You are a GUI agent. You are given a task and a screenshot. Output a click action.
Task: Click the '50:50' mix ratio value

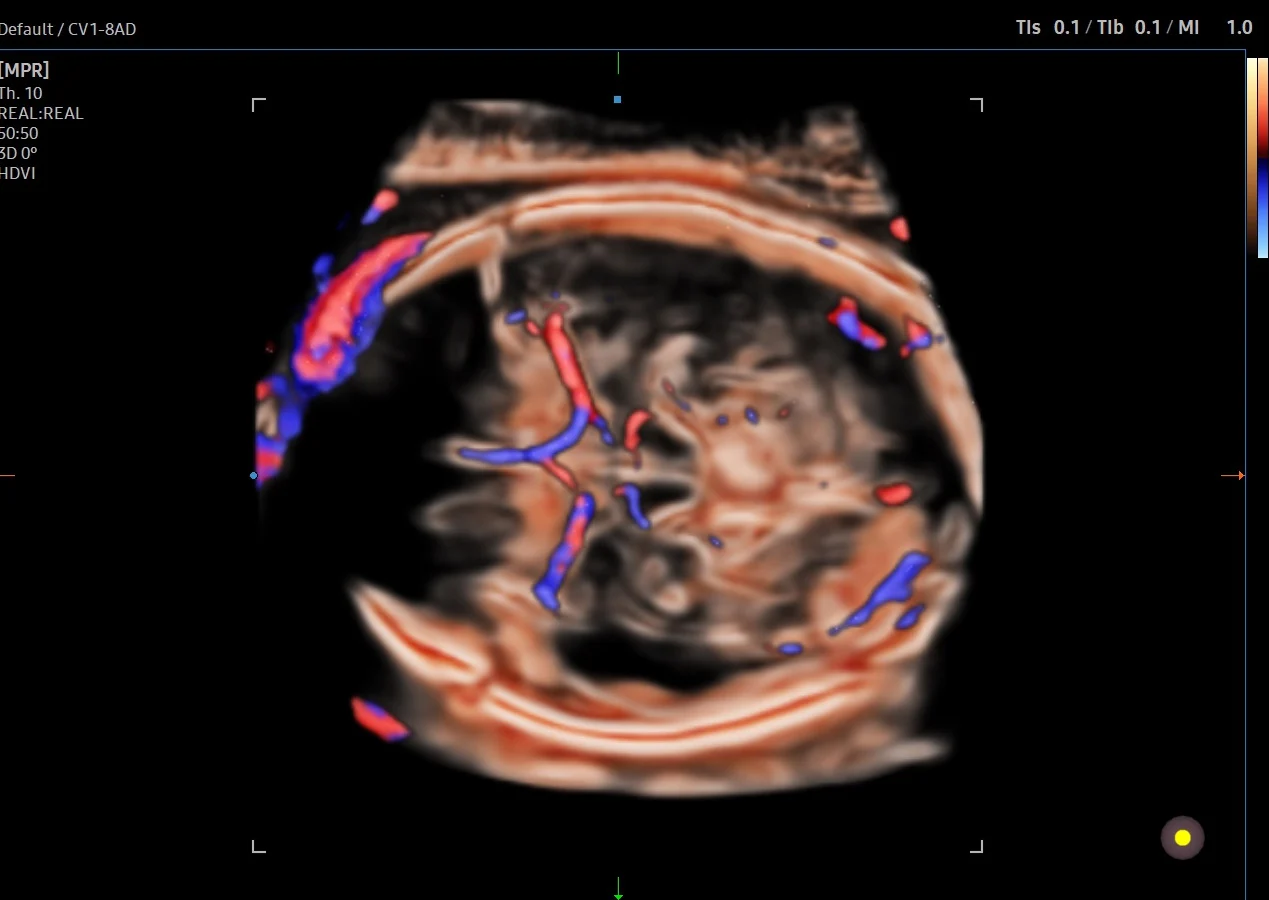tap(19, 133)
